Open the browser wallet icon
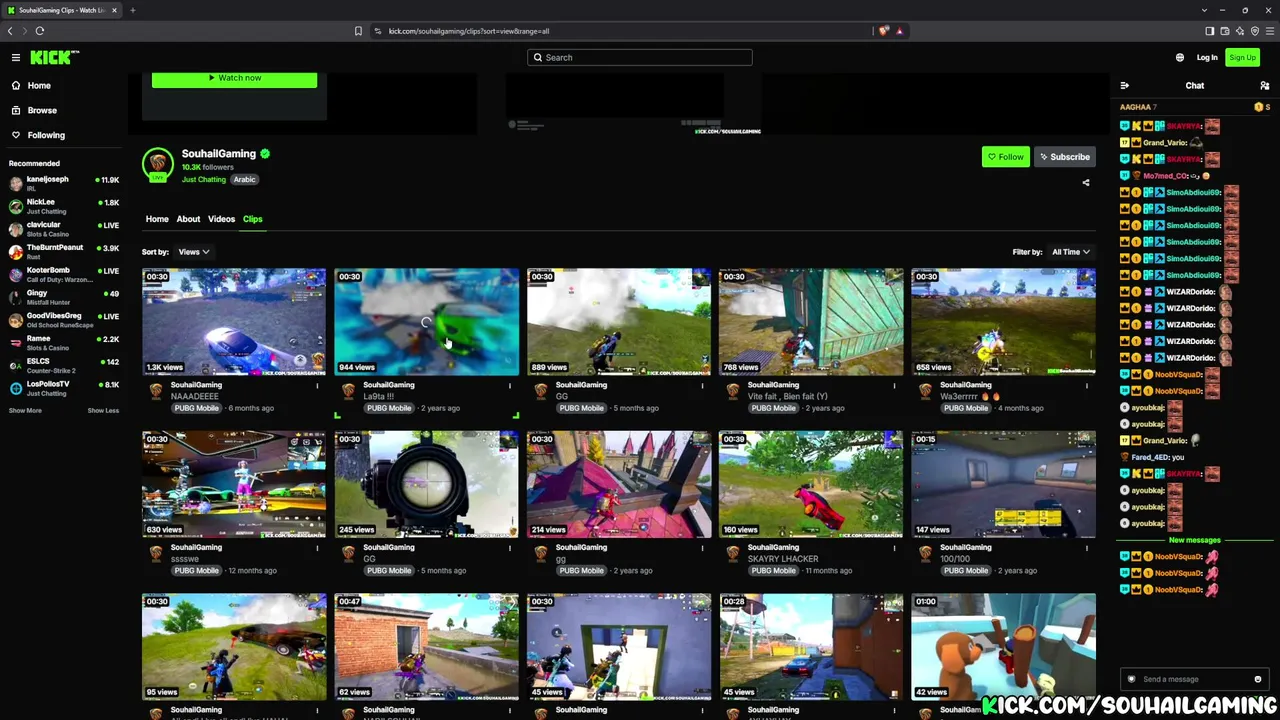Viewport: 1280px width, 720px height. coord(1224,31)
